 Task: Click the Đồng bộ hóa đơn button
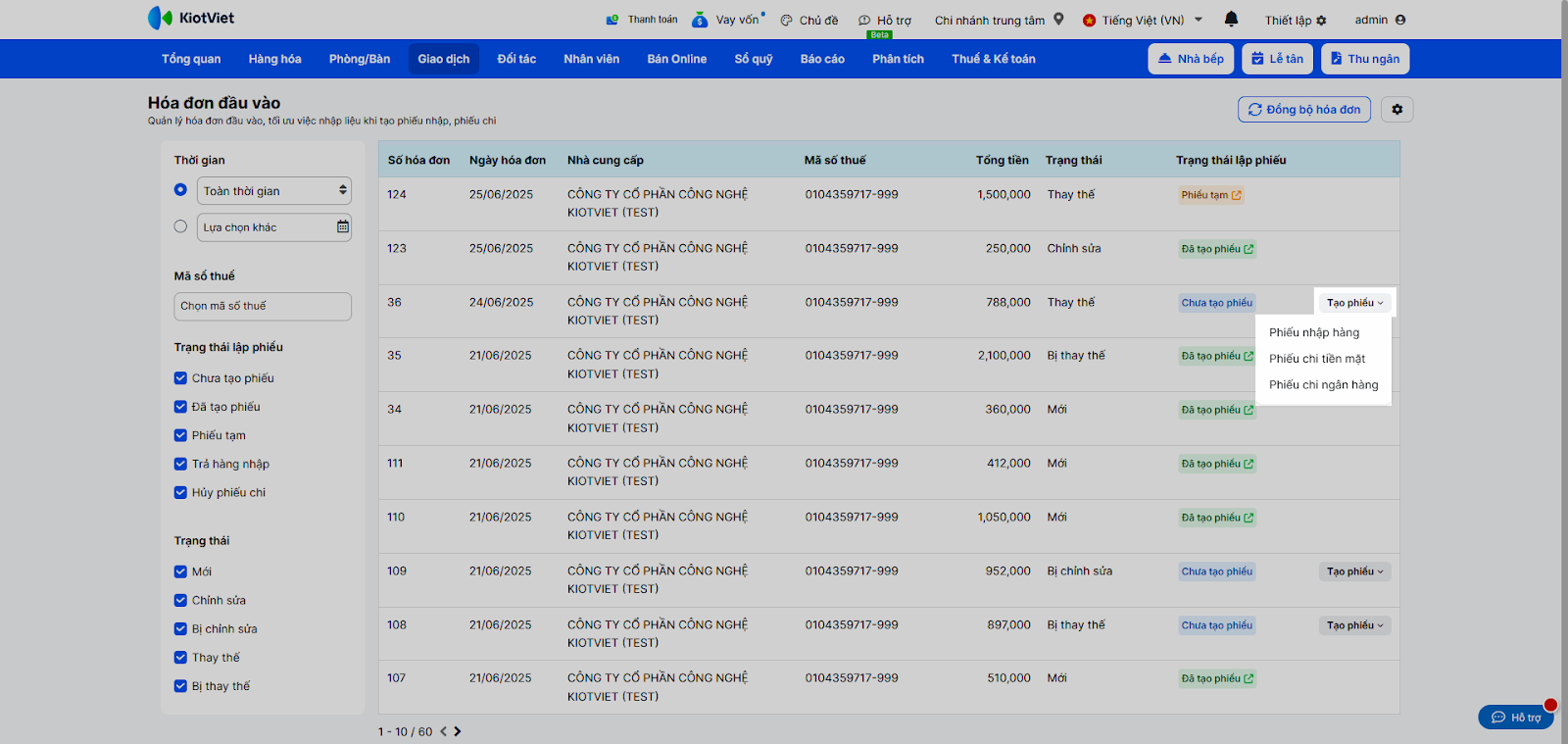pyautogui.click(x=1304, y=110)
